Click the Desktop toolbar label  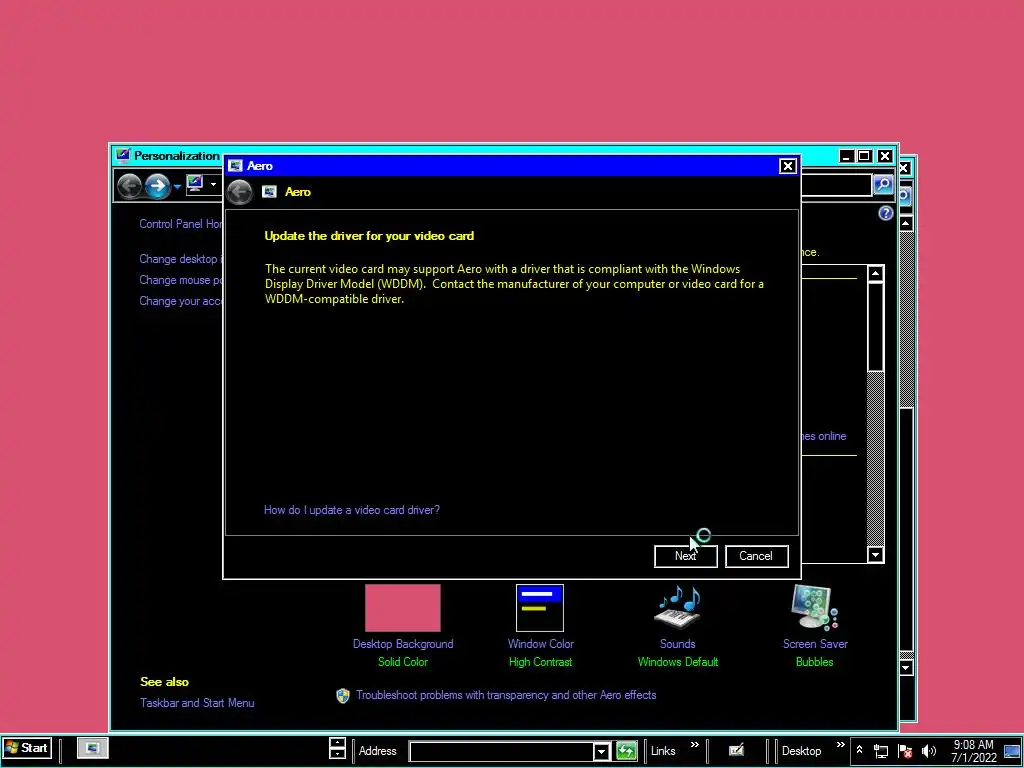[801, 751]
